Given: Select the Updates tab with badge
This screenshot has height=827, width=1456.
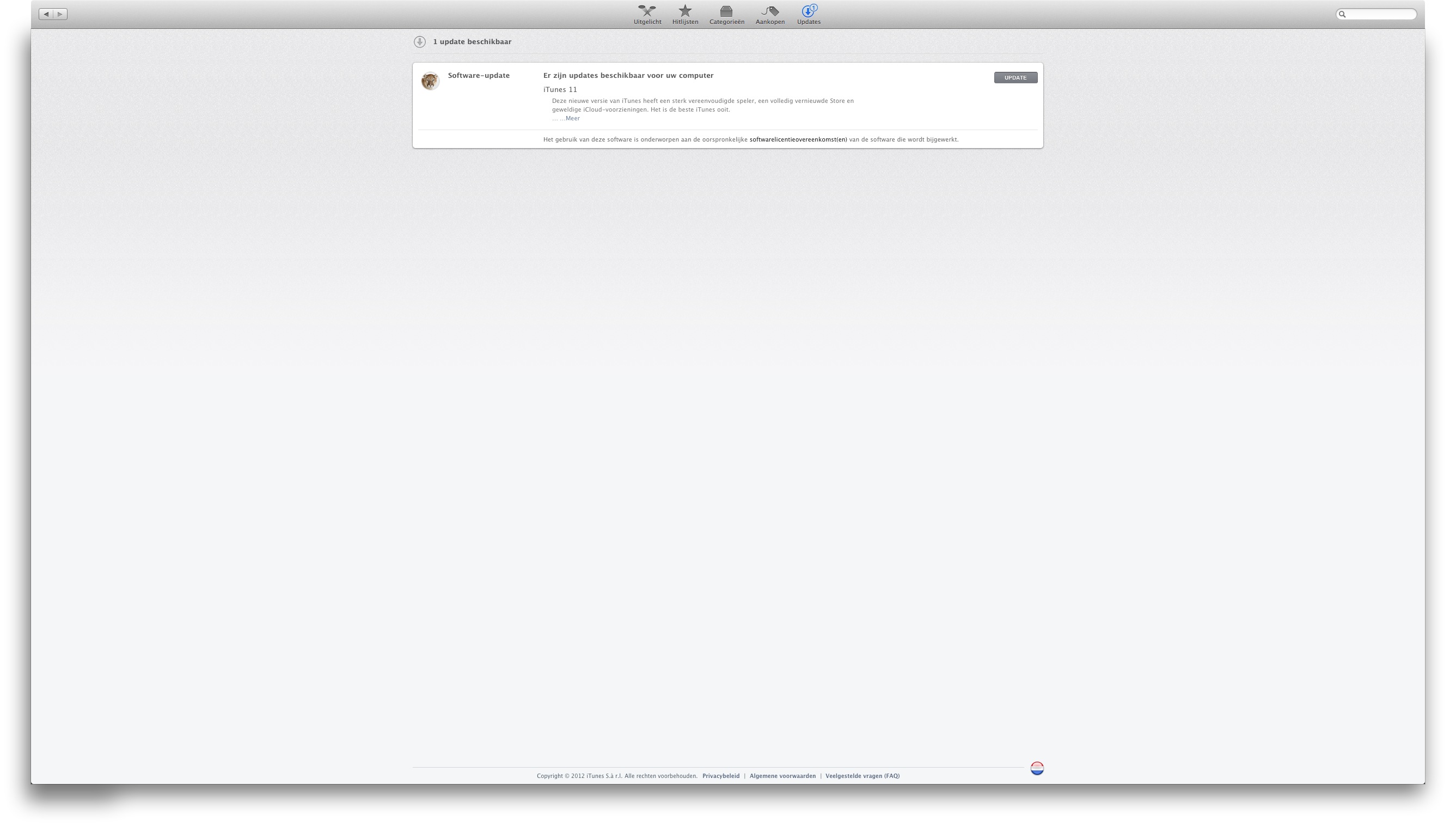Looking at the screenshot, I should tap(809, 15).
